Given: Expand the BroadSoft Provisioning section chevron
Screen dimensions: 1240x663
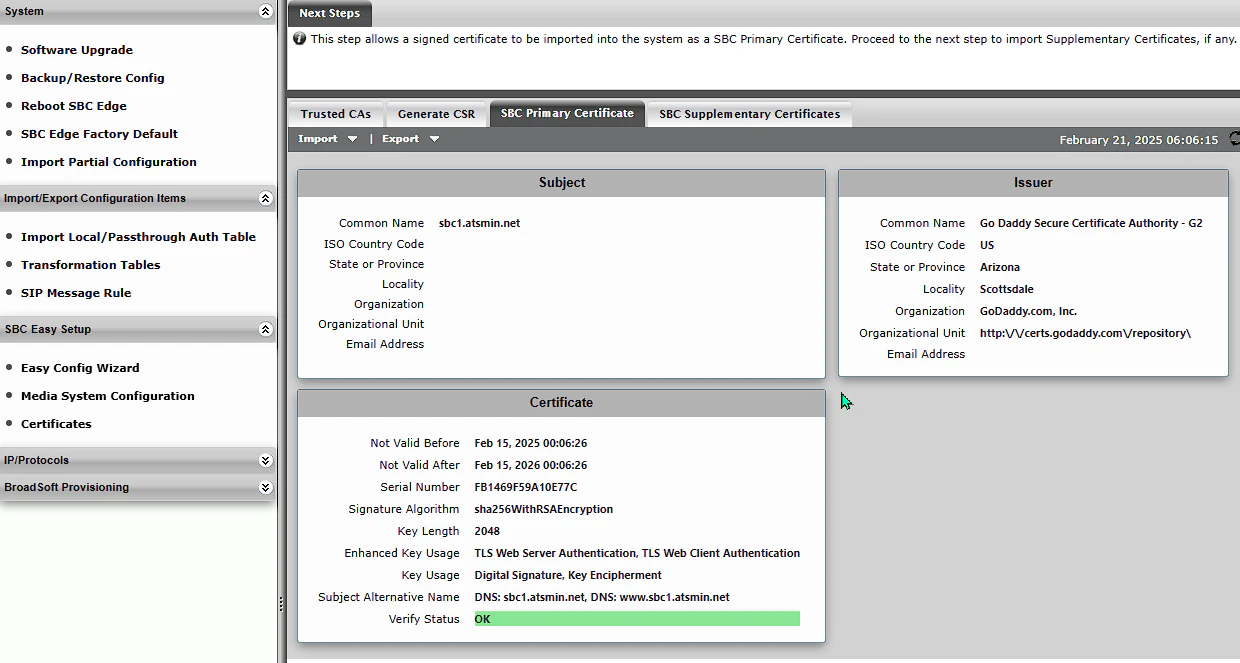Looking at the screenshot, I should (x=265, y=488).
